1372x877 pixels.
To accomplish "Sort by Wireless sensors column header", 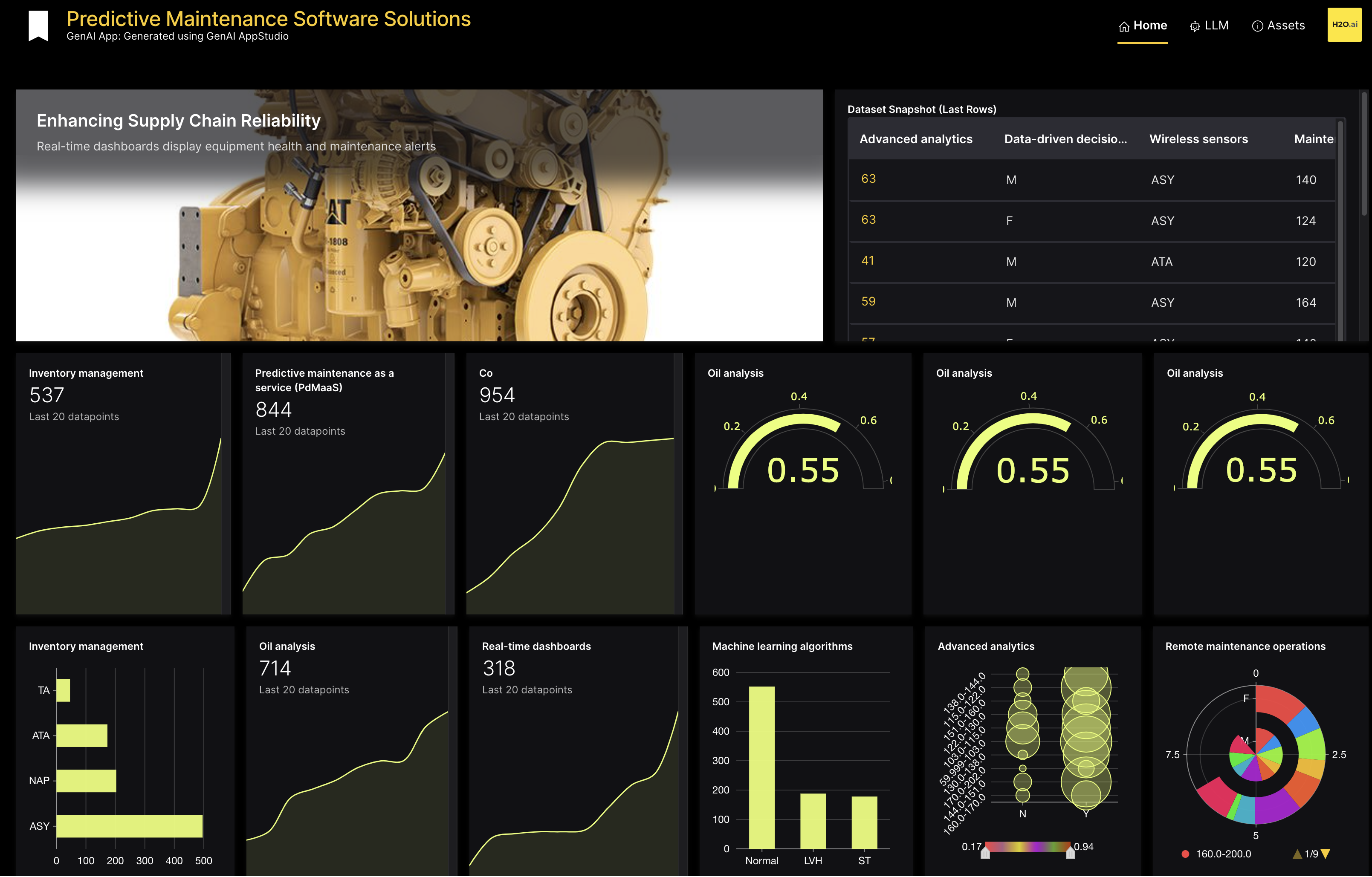I will point(1198,139).
